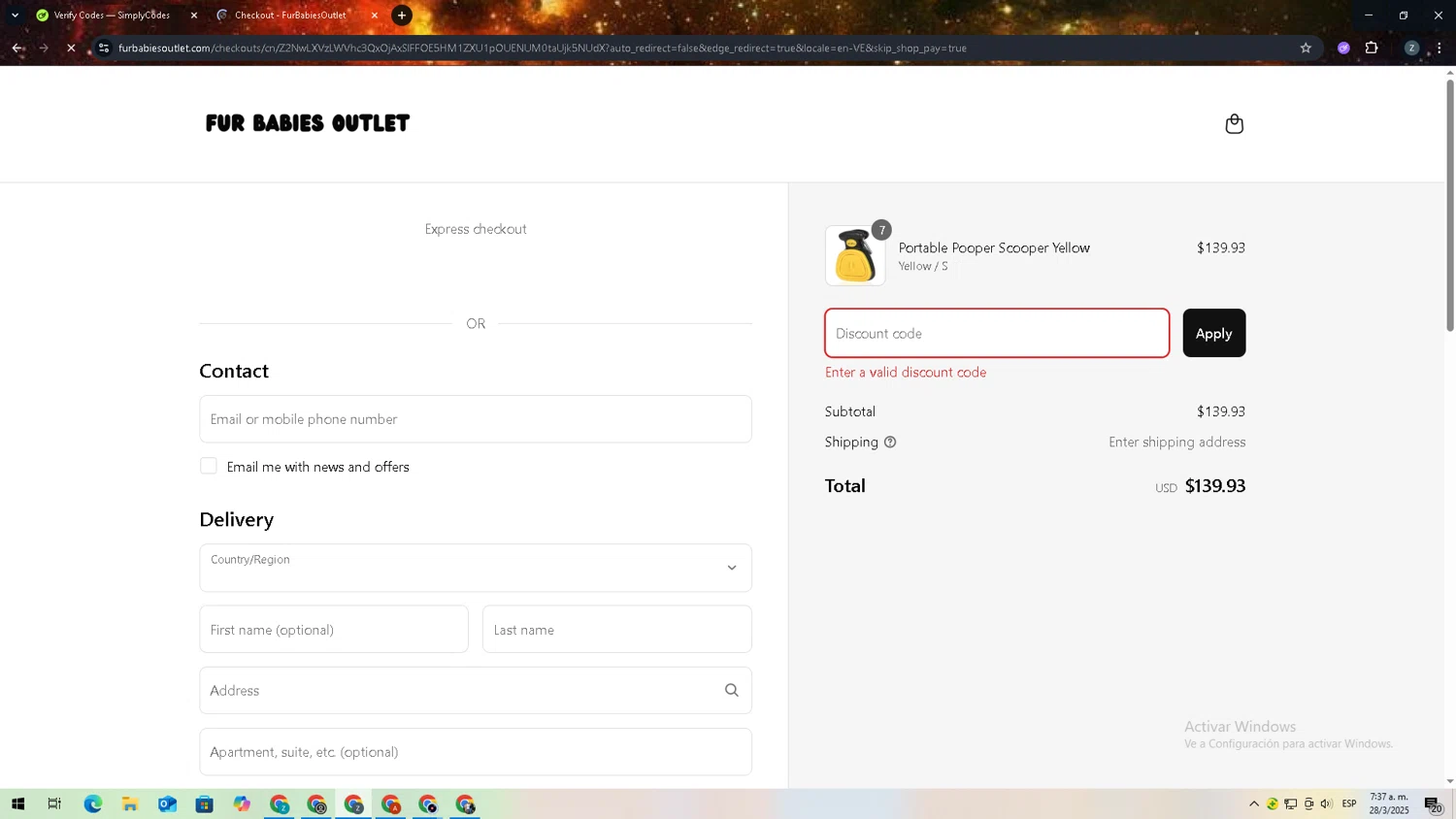1456x819 pixels.
Task: Switch to the Verify Codes SimplyCodes tab
Action: pyautogui.click(x=112, y=16)
